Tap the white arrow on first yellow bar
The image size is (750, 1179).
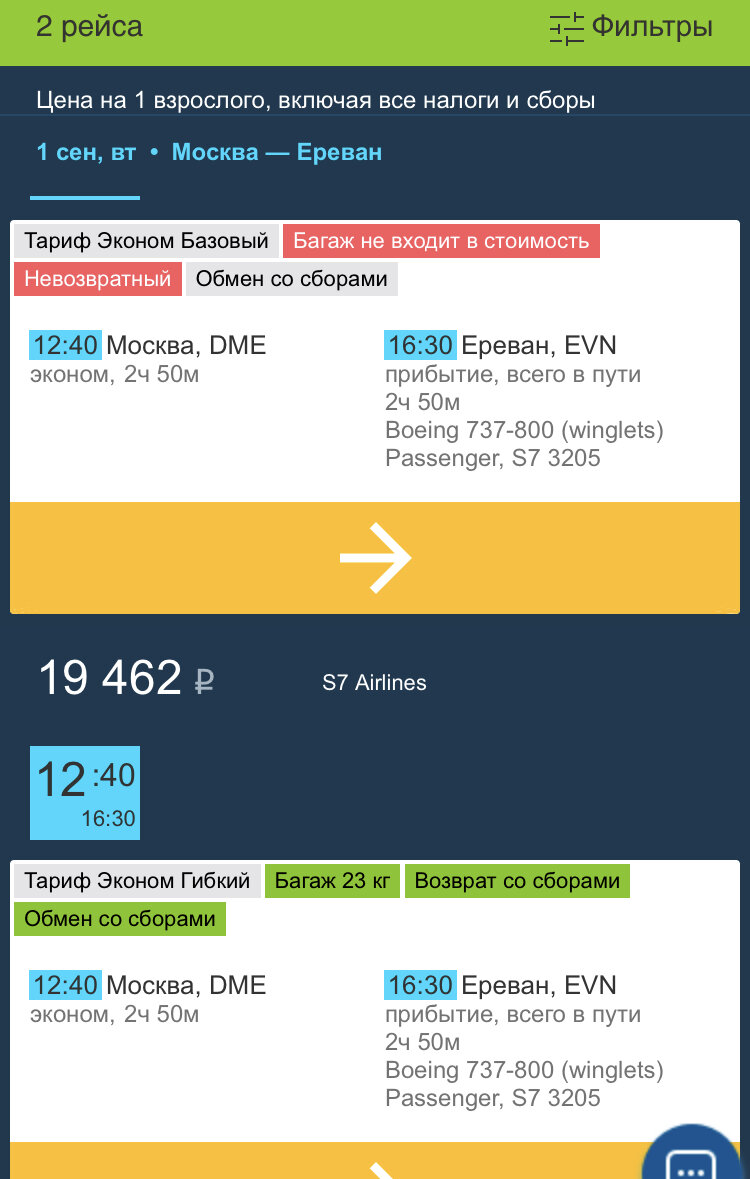[375, 557]
